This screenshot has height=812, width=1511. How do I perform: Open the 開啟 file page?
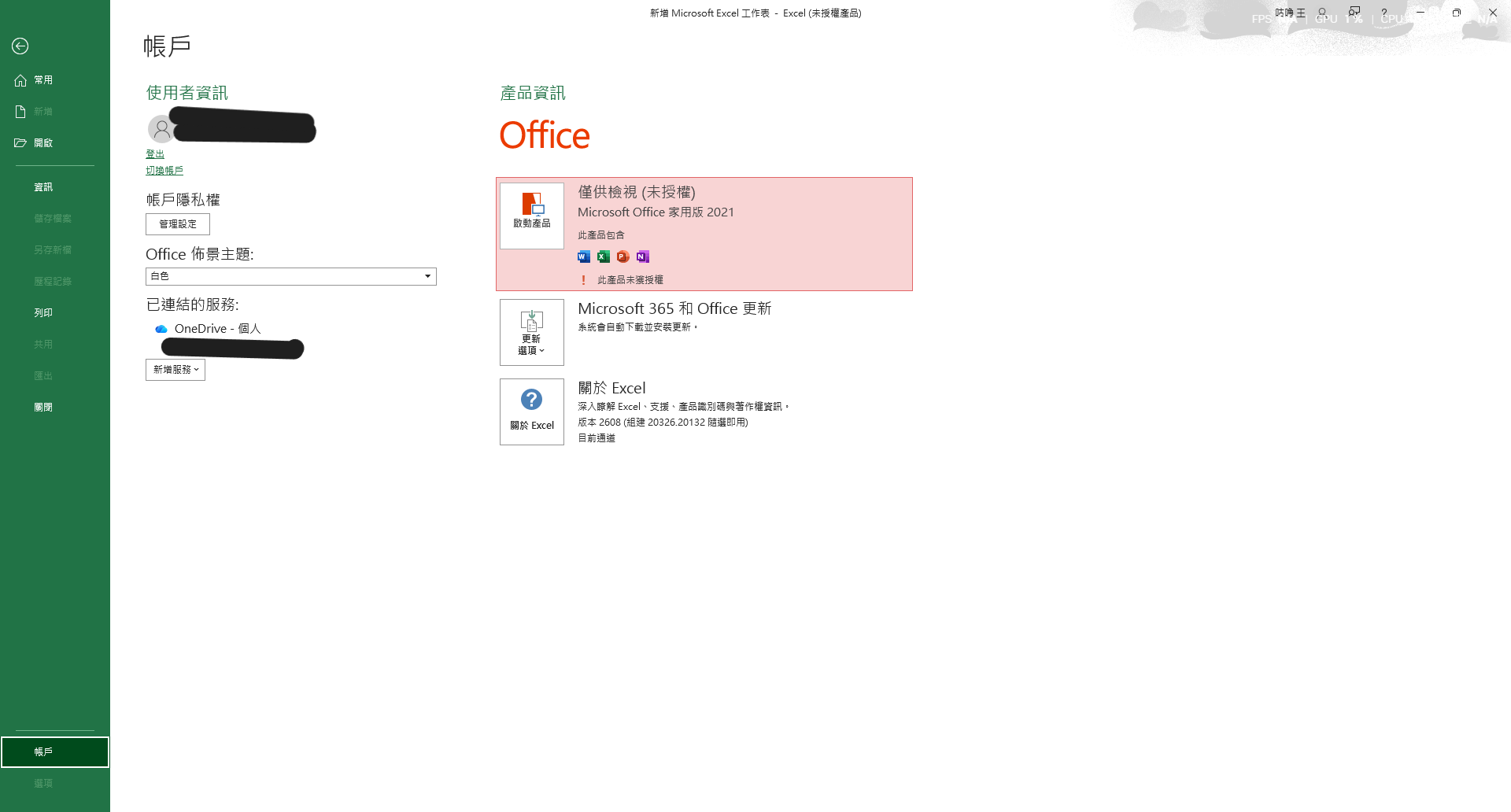[55, 143]
